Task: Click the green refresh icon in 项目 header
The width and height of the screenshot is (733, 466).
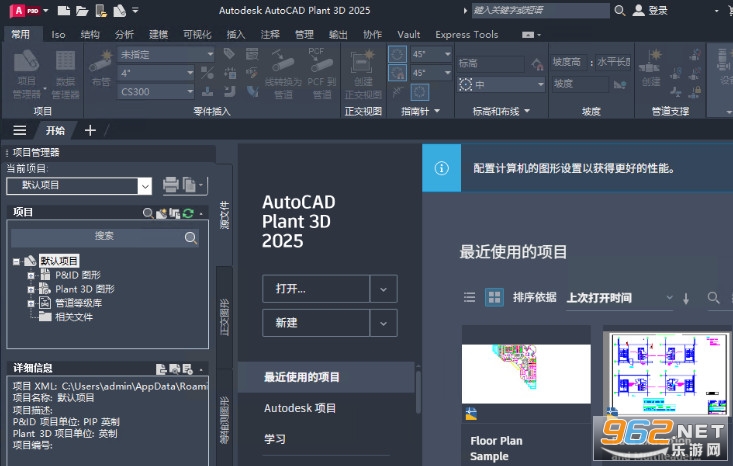Action: click(x=188, y=213)
